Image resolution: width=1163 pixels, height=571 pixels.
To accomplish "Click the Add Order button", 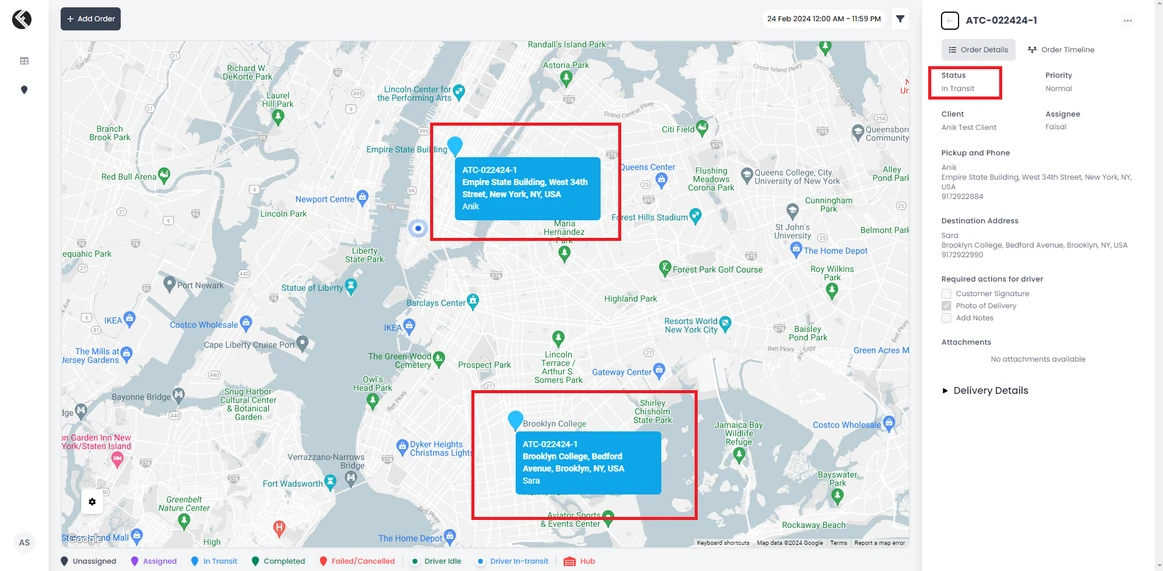I will pos(91,19).
